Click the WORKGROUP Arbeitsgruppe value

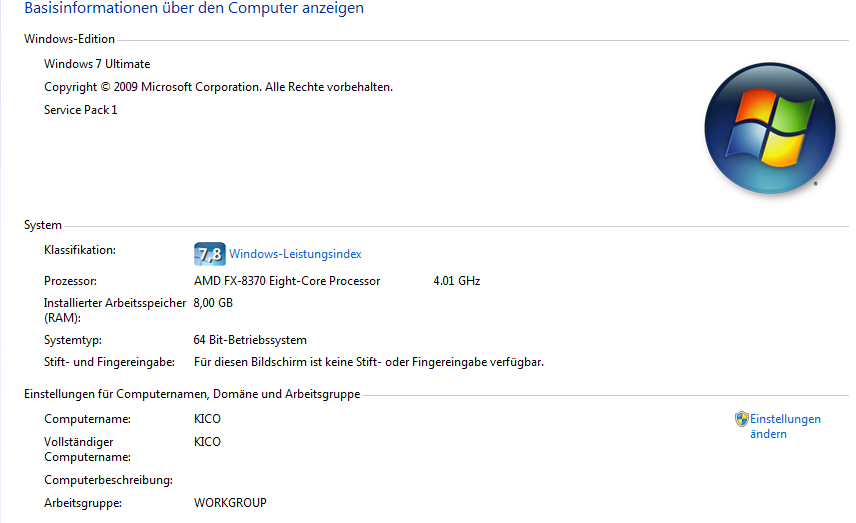pyautogui.click(x=230, y=503)
